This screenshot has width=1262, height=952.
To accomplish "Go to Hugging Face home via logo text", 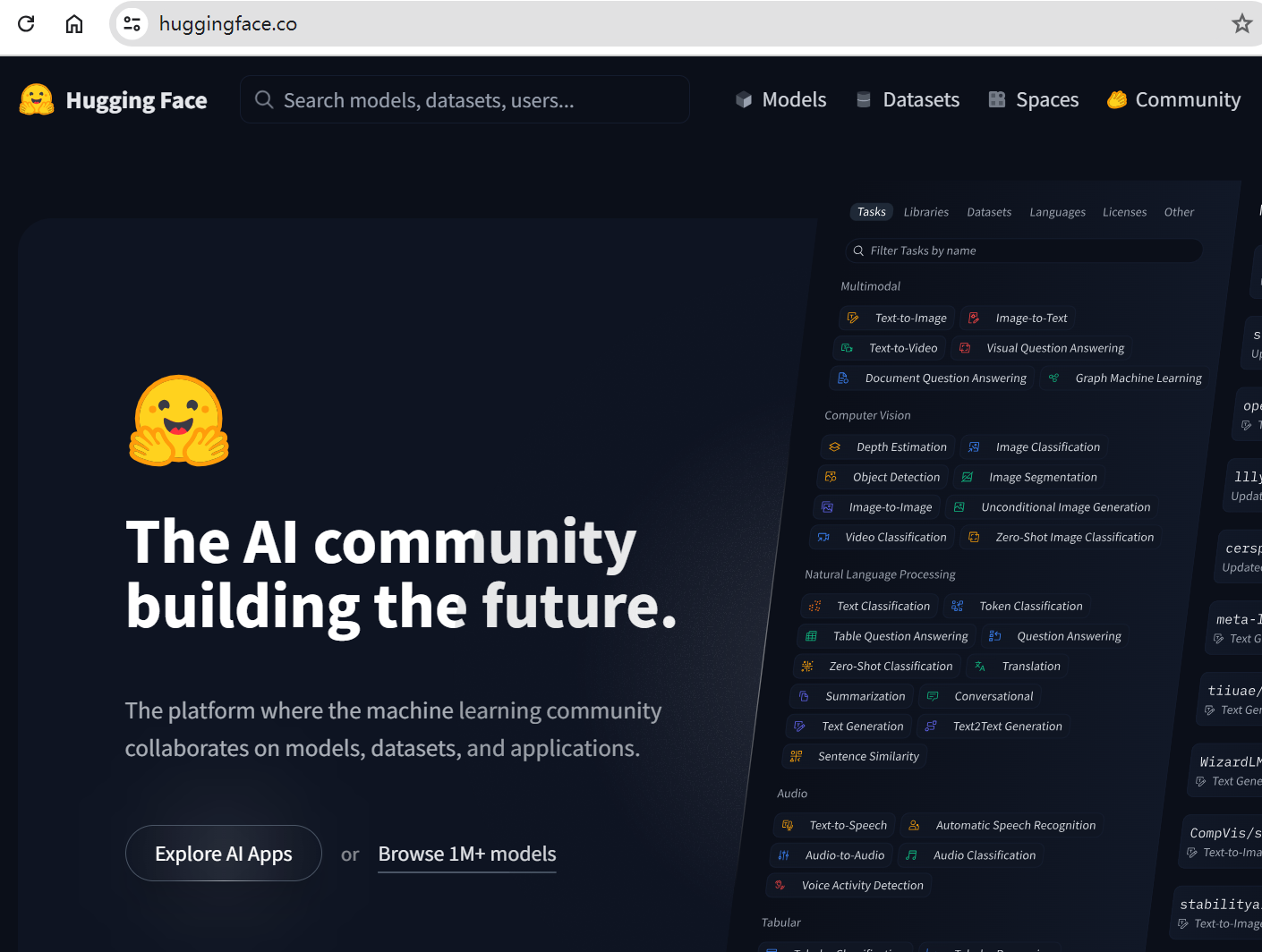I will [x=136, y=100].
